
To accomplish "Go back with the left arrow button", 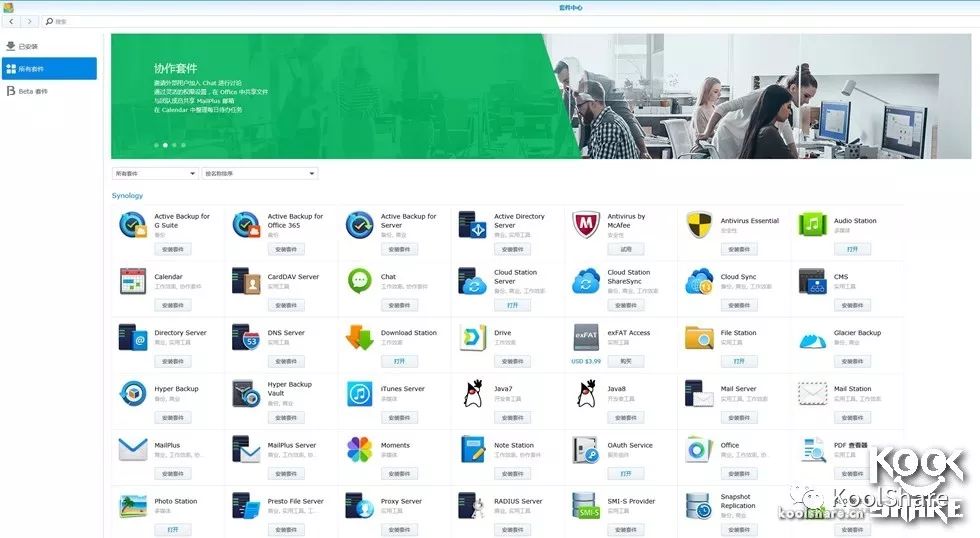I will [x=11, y=21].
